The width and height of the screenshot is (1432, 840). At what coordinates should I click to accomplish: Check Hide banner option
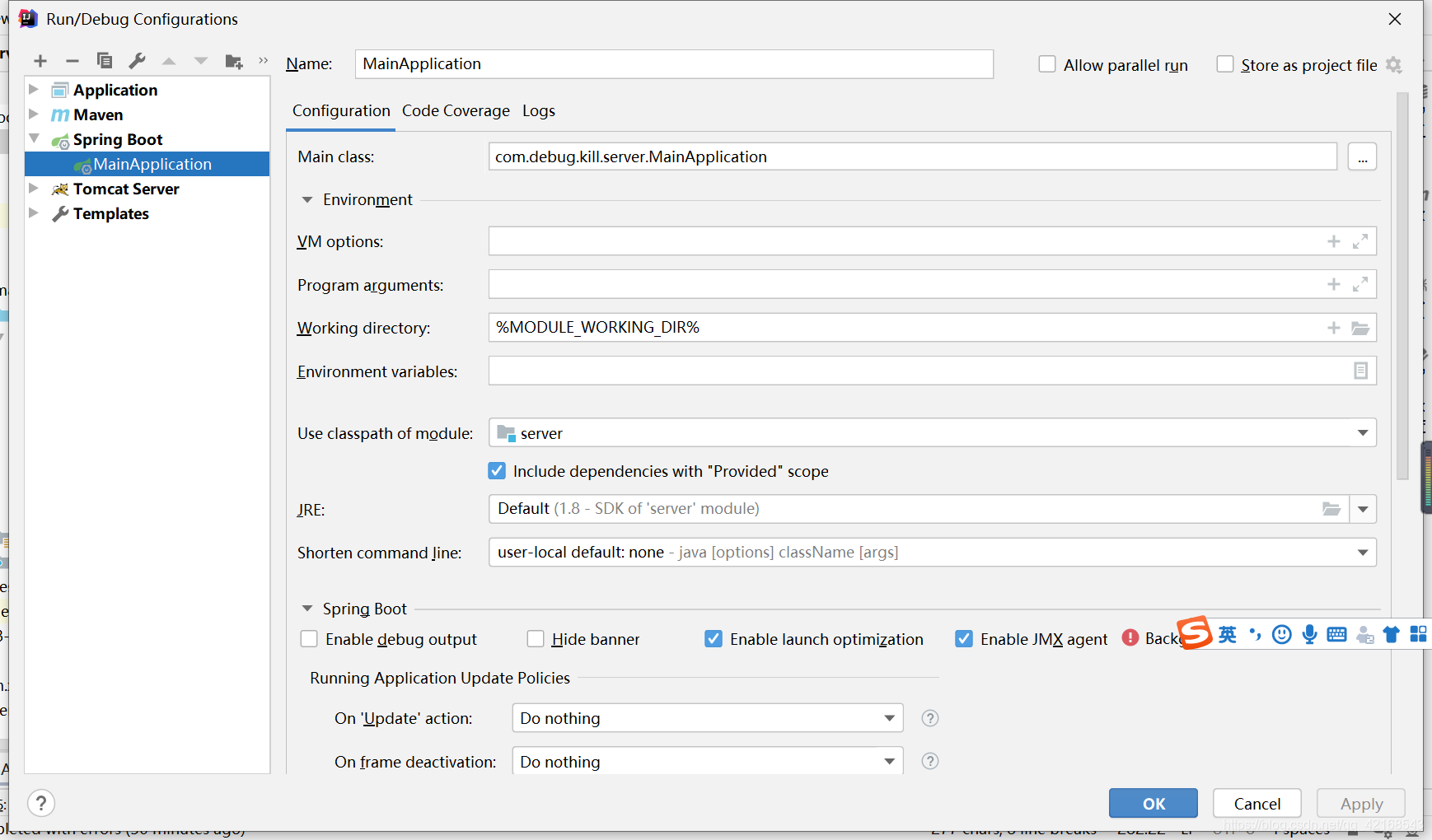(x=536, y=639)
